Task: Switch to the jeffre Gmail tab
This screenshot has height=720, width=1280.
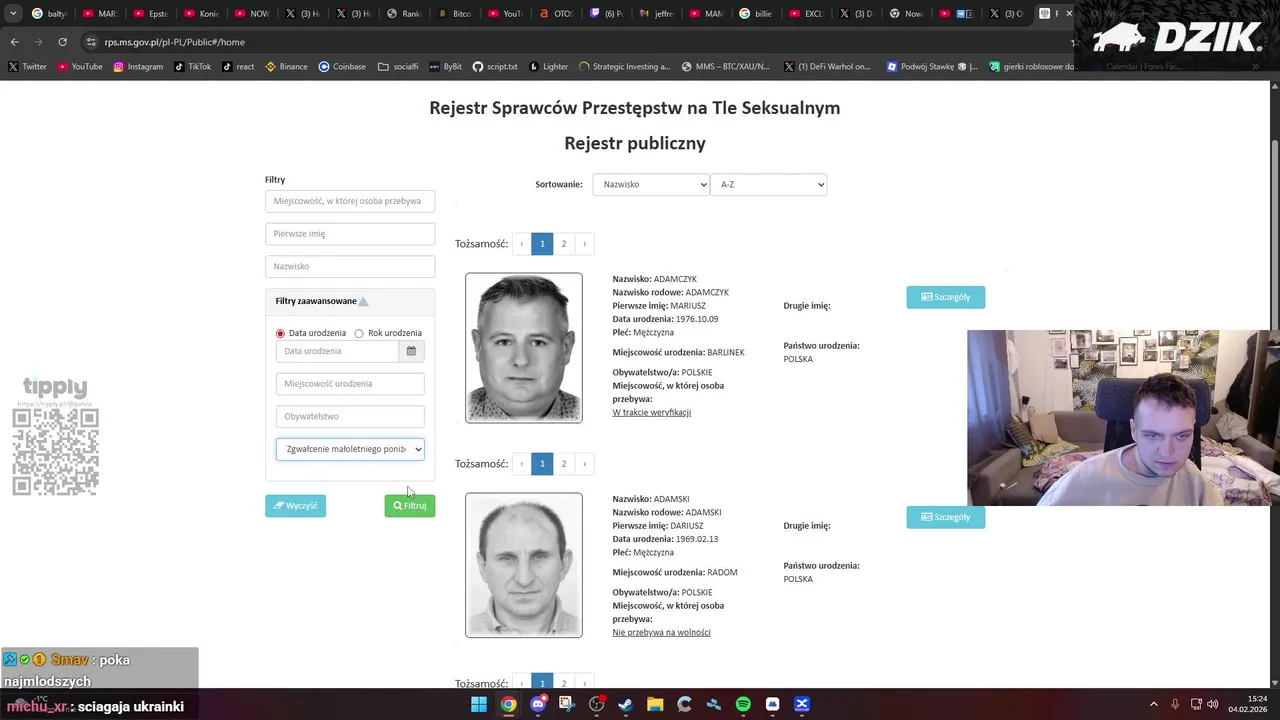Action: click(x=660, y=14)
